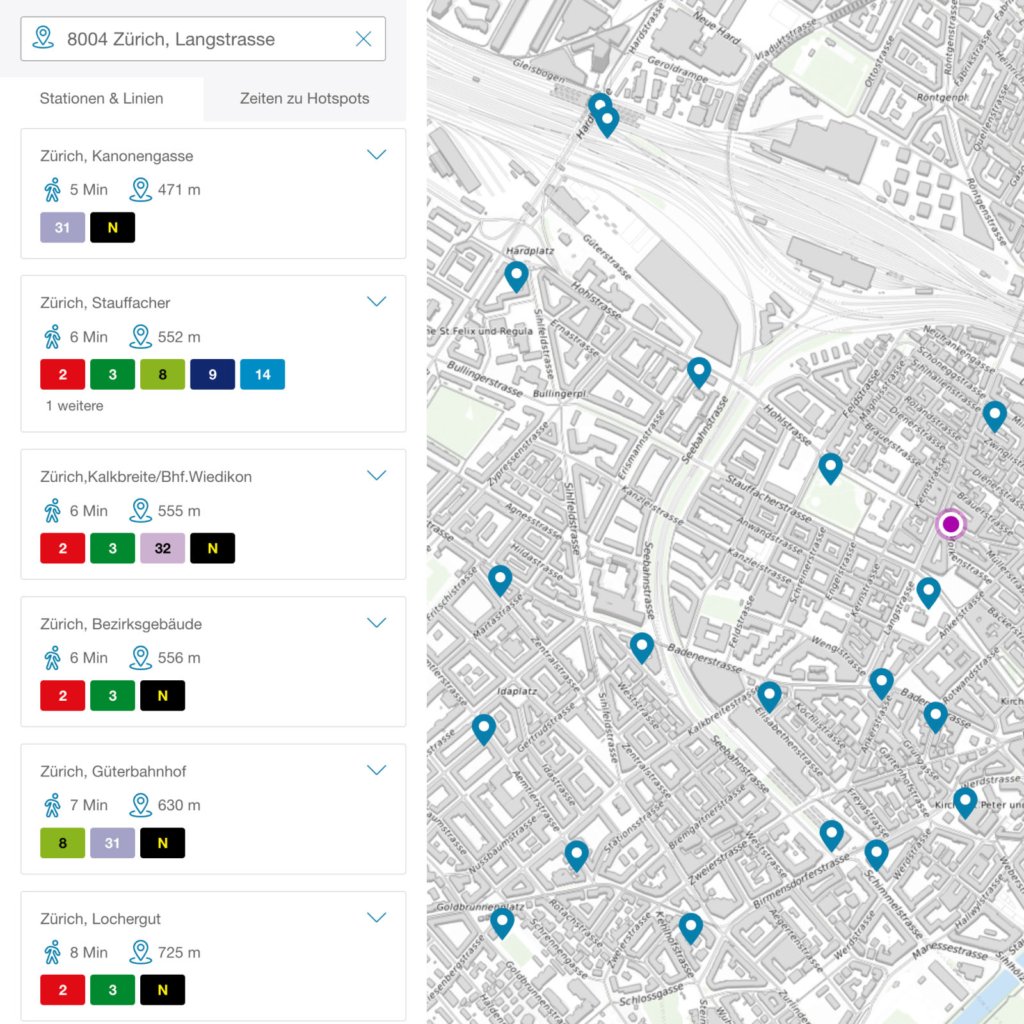The height and width of the screenshot is (1024, 1024).
Task: Click the location pin icon in search box
Action: (43, 39)
